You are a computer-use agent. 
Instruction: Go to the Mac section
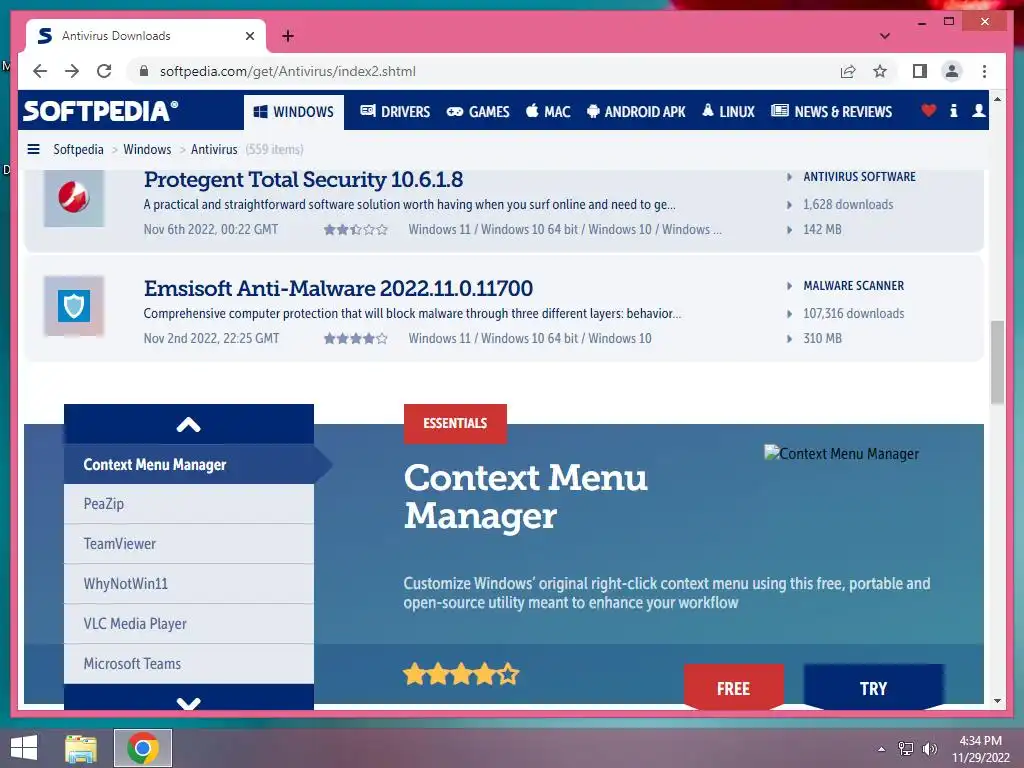[548, 112]
